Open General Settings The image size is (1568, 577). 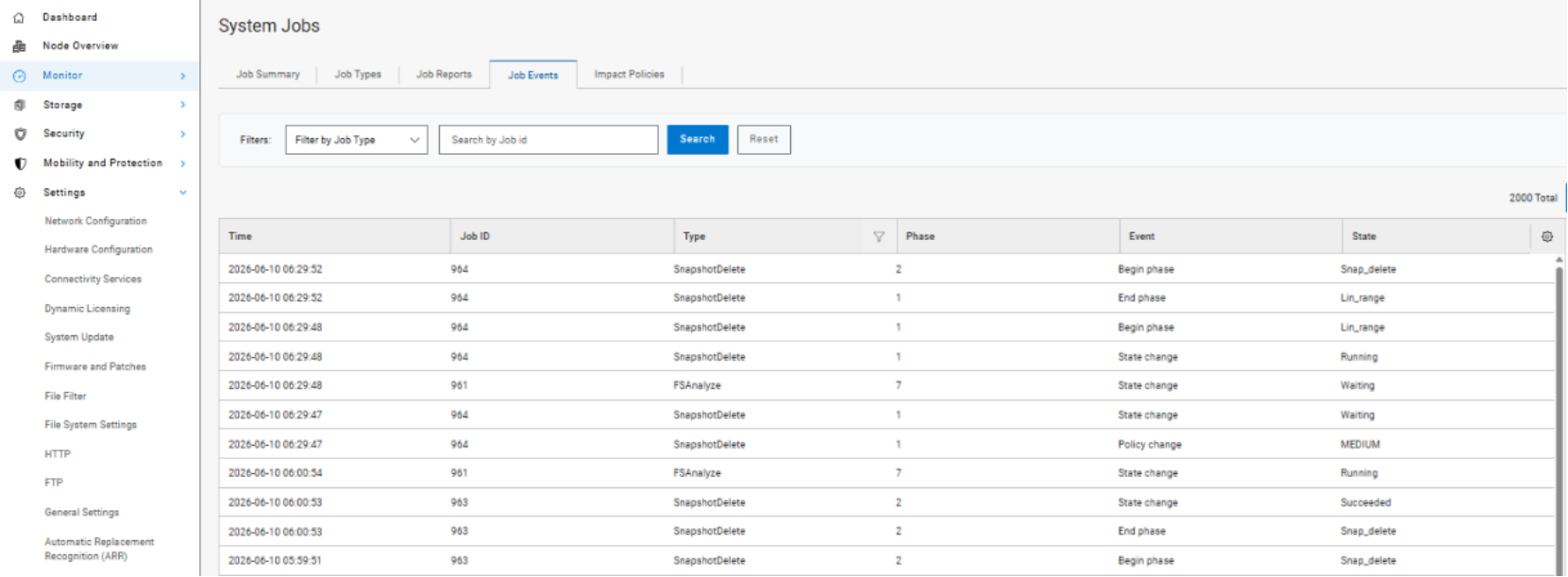click(82, 512)
